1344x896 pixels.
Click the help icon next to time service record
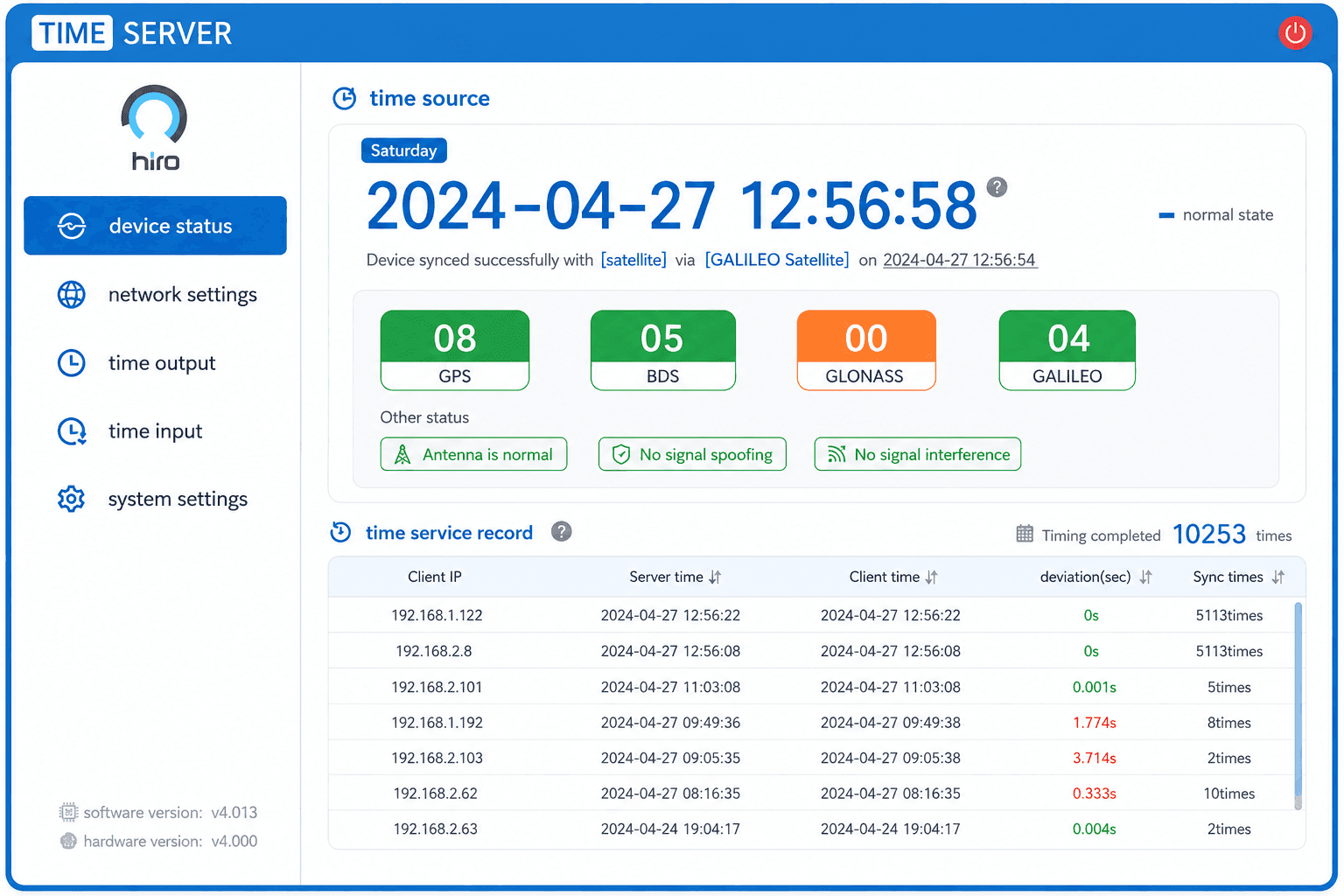pos(562,531)
